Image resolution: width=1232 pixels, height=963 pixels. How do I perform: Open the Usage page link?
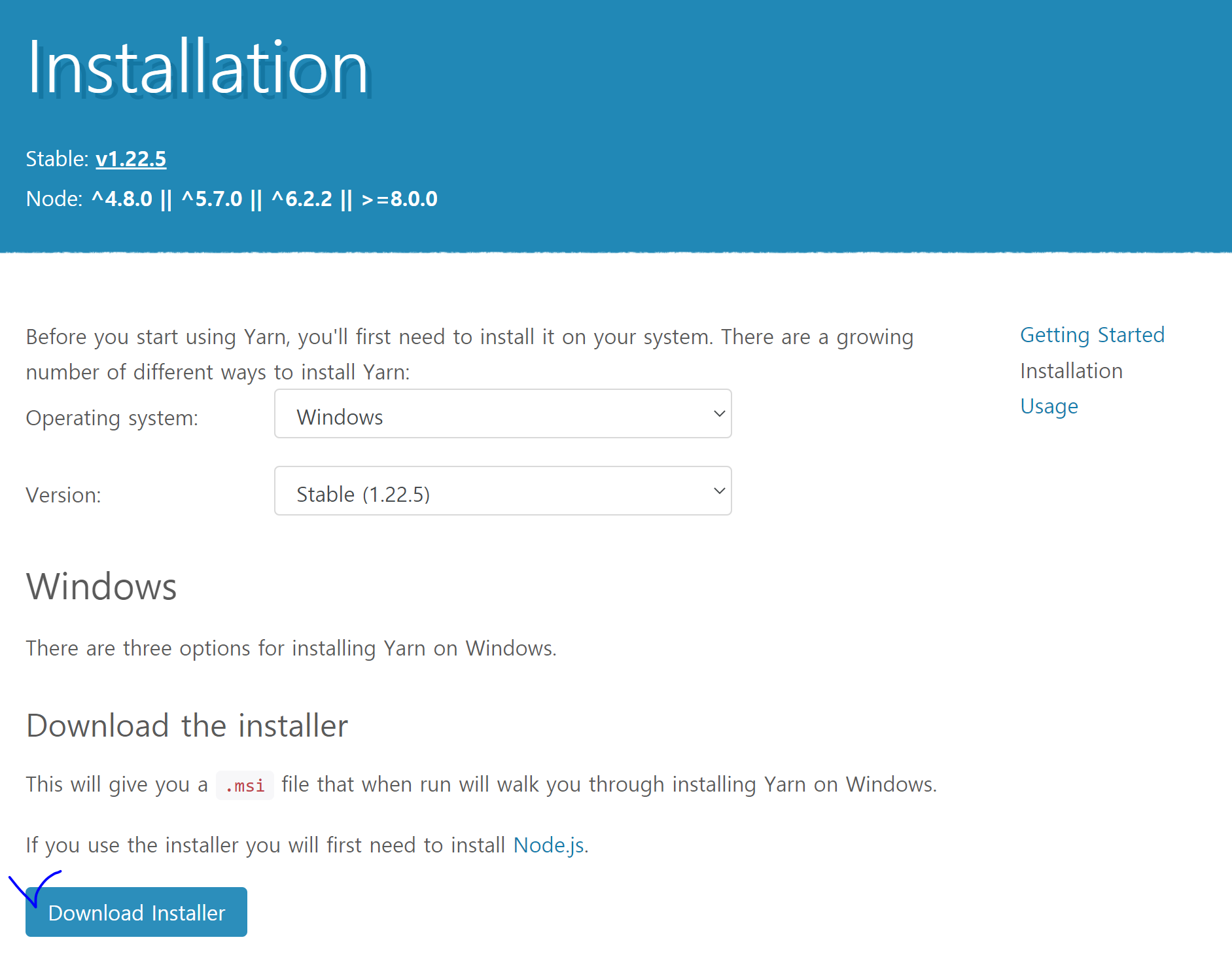[1049, 406]
